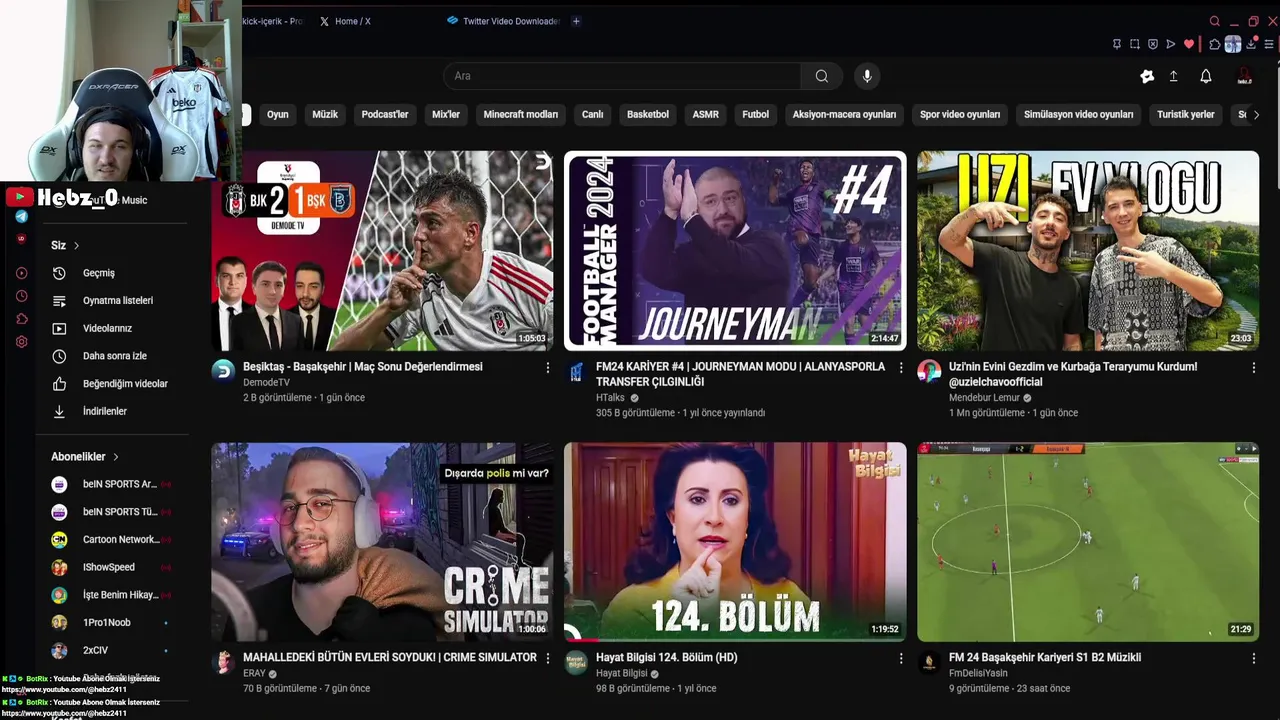Open the beIN SPORTS Ar... subscription
1280x720 pixels.
coord(112,484)
